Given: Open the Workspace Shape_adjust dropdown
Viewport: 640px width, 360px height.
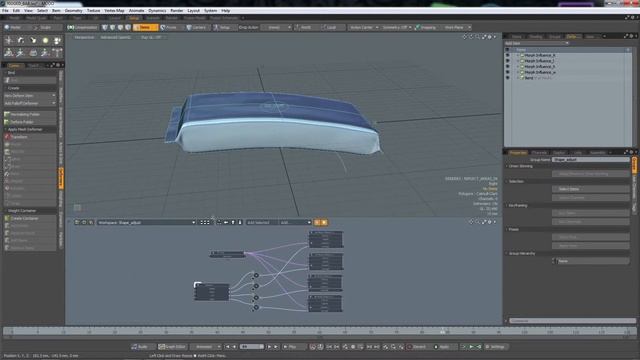Looking at the screenshot, I should tap(146, 222).
